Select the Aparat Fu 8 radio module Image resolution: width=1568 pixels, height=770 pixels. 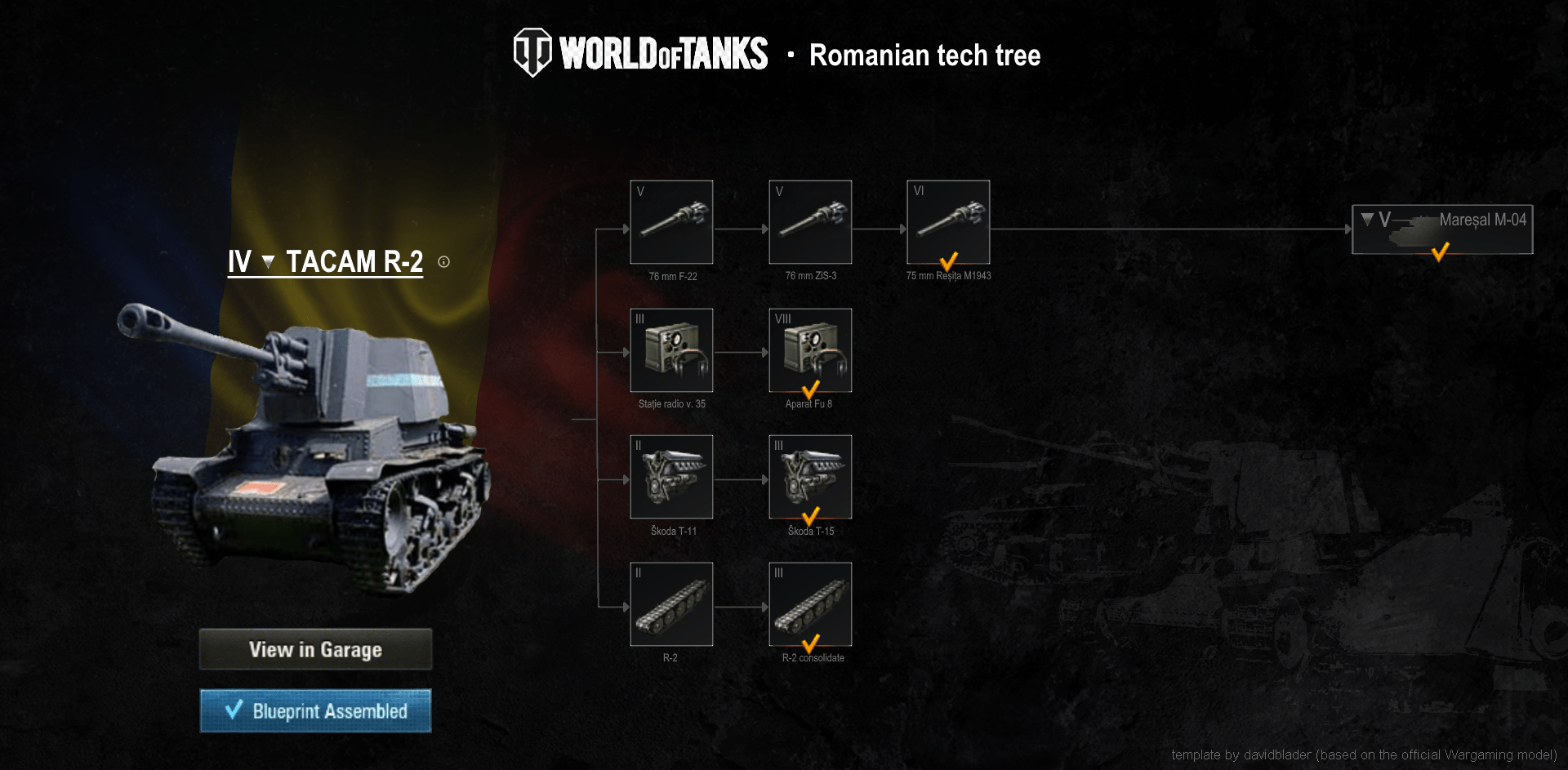(810, 350)
